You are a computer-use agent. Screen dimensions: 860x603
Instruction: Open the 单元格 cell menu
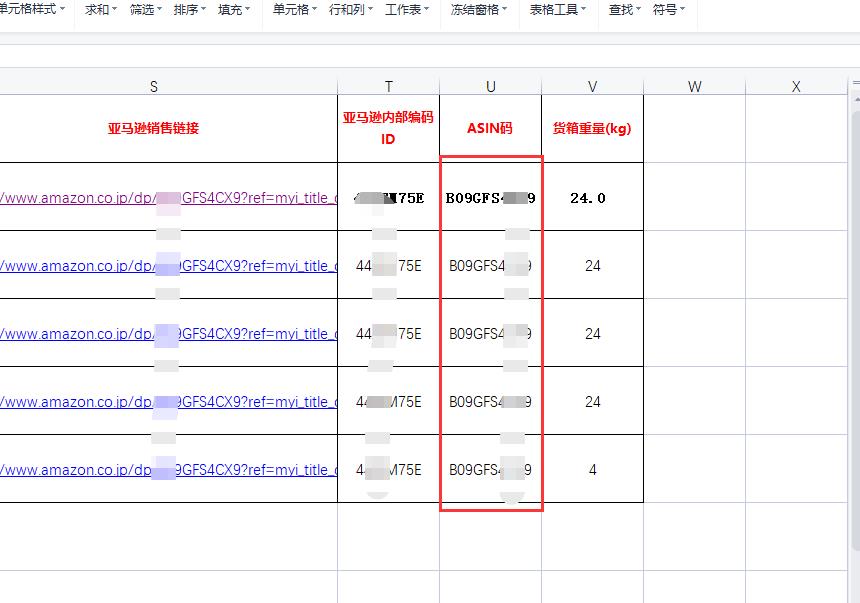pyautogui.click(x=294, y=9)
